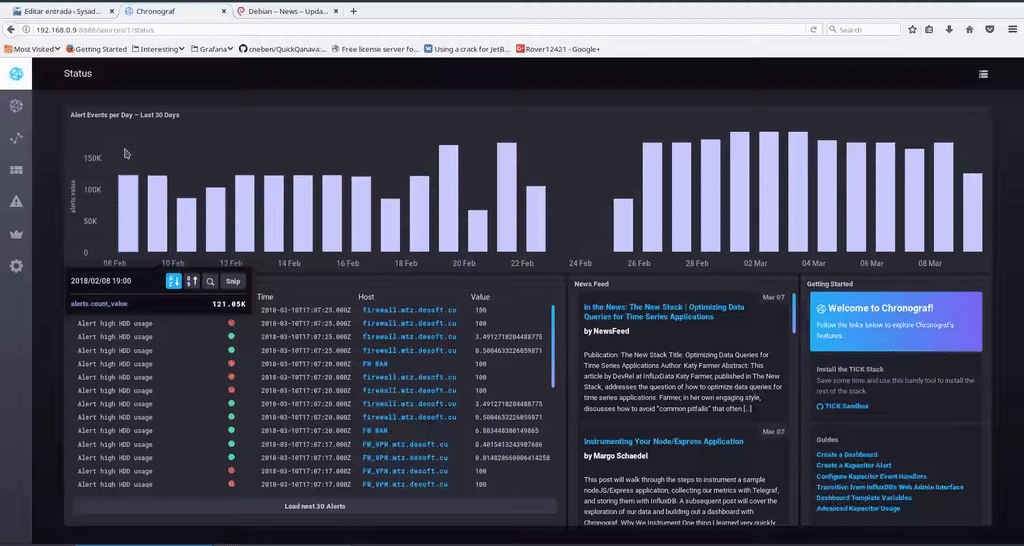The image size is (1024, 546).
Task: Close the Chronograf browser tab
Action: coord(224,11)
